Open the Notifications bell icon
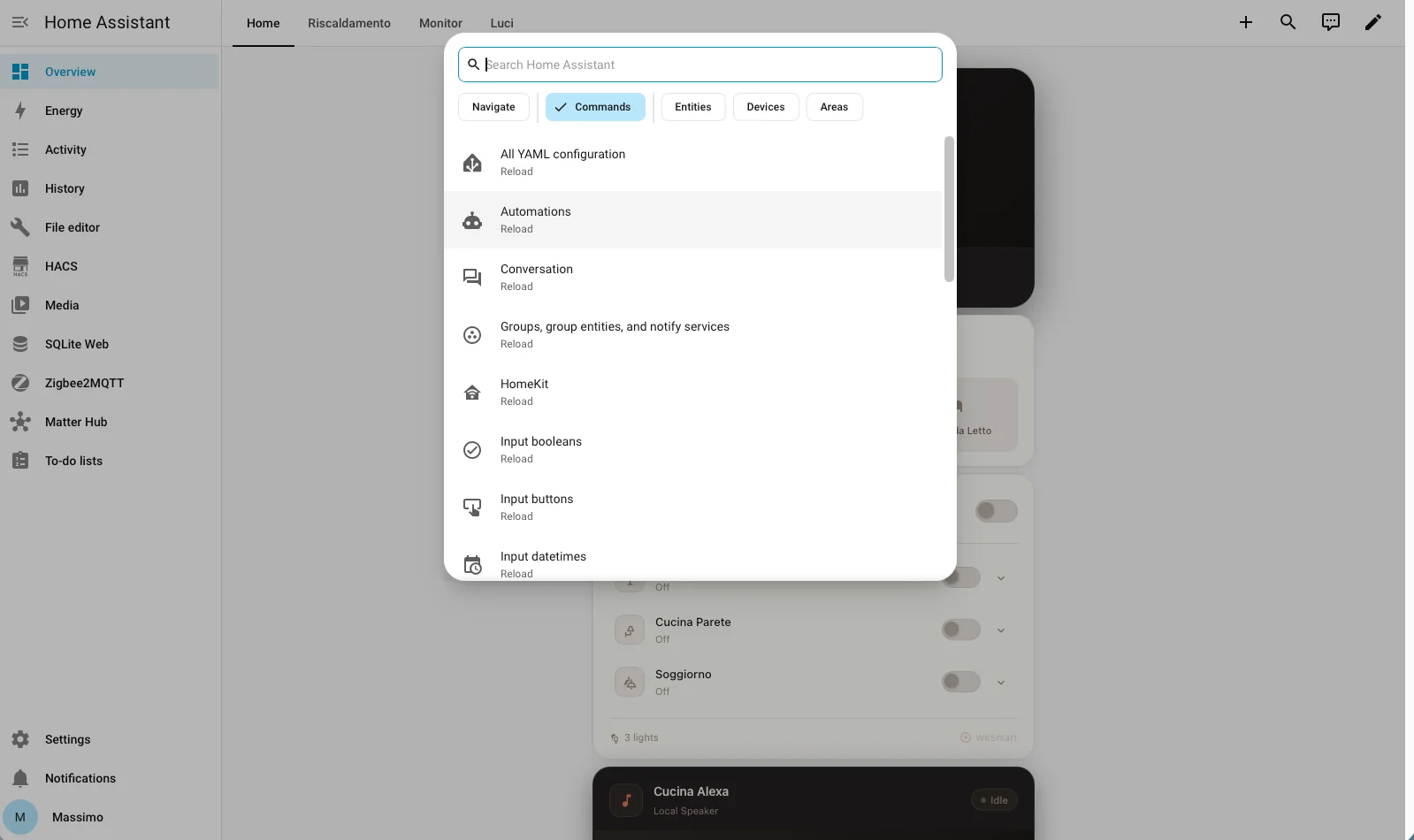The height and width of the screenshot is (840, 1414). pyautogui.click(x=20, y=778)
